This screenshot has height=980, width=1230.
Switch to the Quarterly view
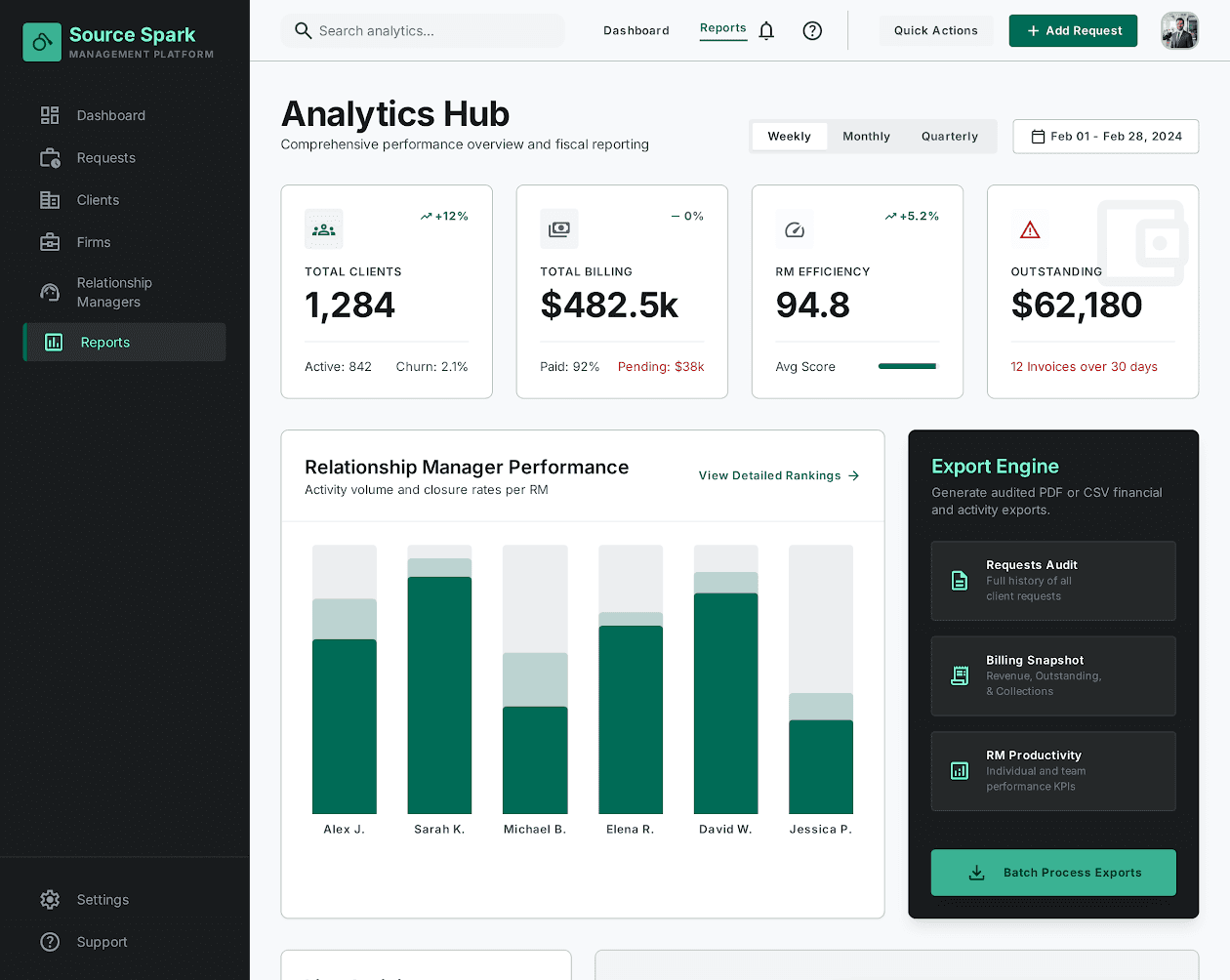[x=950, y=137]
